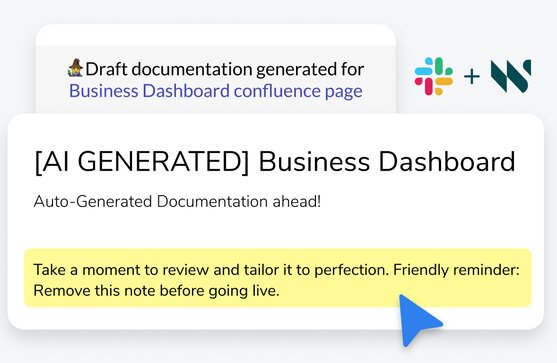Screen dimensions: 557x363
Task: Click "Auto-Generated Documentation ahead!" subtitle
Action: click(x=177, y=201)
